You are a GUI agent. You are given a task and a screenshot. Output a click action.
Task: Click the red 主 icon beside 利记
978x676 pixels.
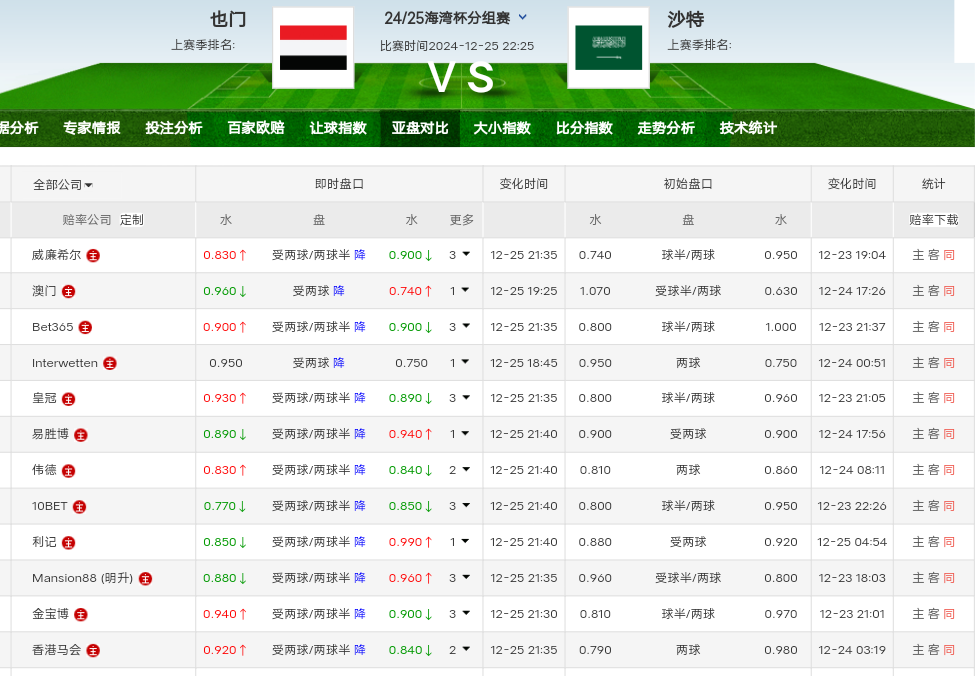tap(69, 543)
